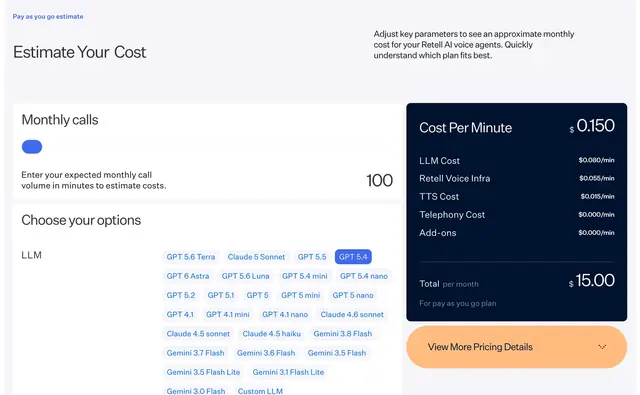Click the LLM Cost $0.080/min value
640x395 pixels.
[596, 160]
